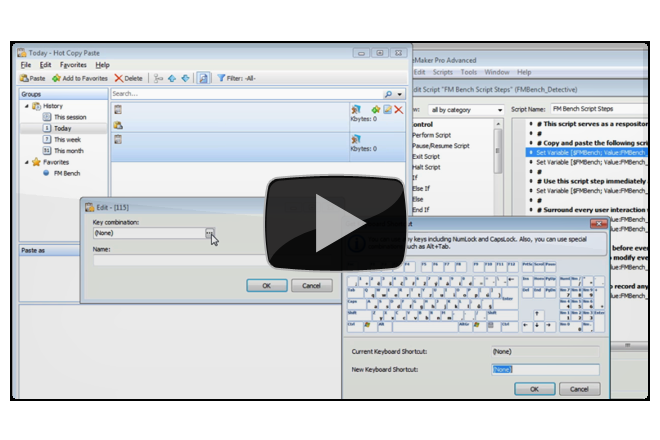660x440 pixels.
Task: Click Cancel in the Edit dialog
Action: 311,285
